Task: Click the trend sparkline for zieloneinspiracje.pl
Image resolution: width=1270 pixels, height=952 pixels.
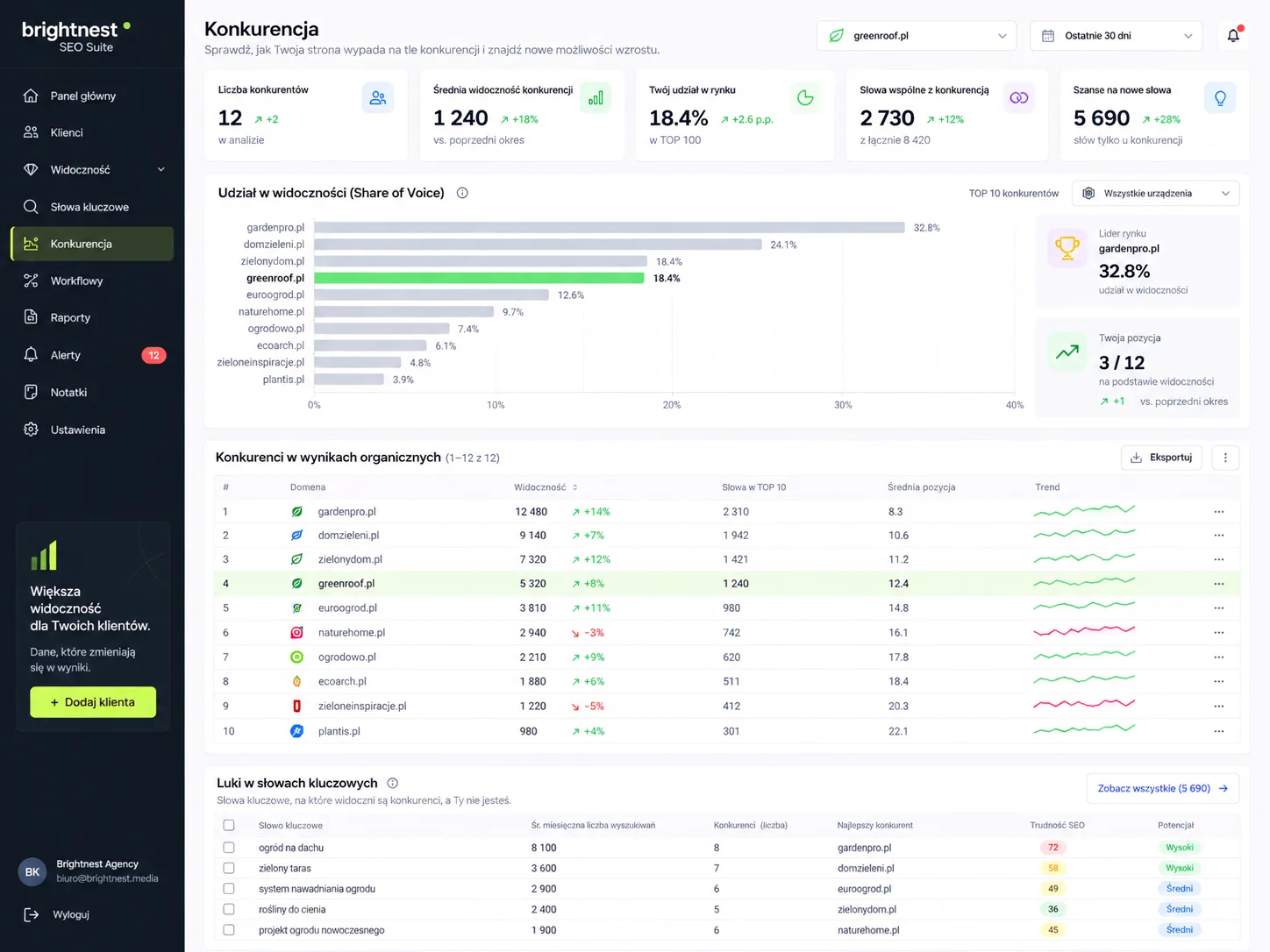Action: (x=1084, y=705)
